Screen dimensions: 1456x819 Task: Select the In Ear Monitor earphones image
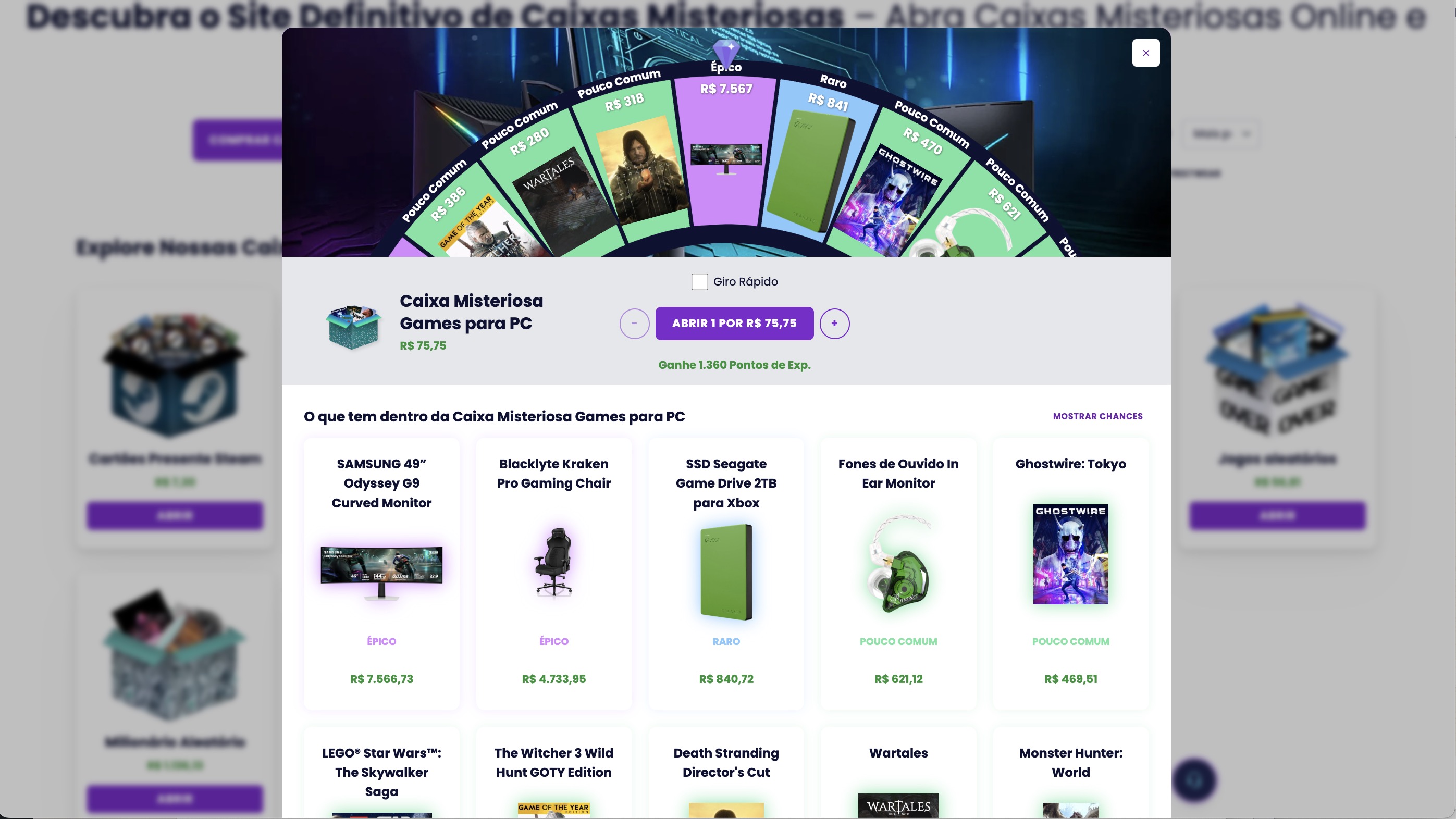898,564
